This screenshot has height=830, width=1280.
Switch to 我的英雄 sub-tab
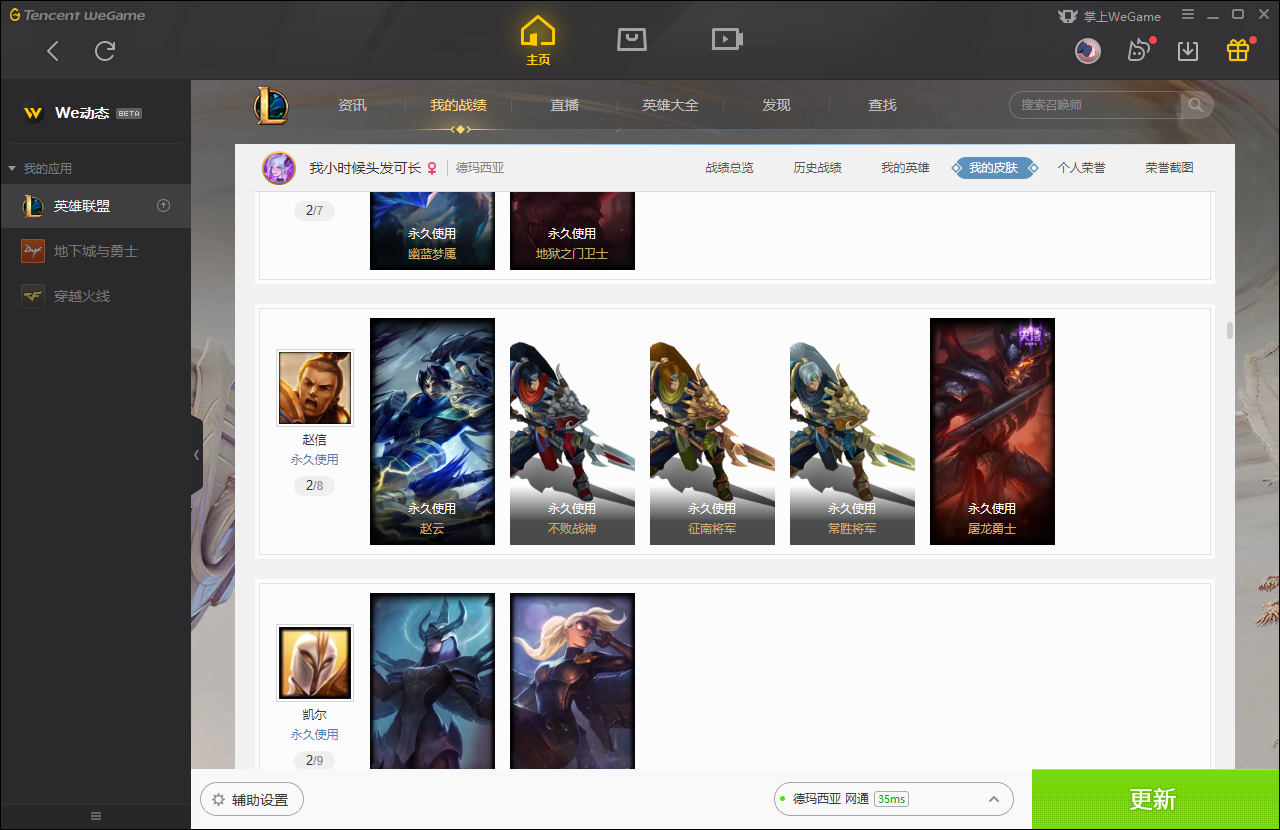coord(905,168)
